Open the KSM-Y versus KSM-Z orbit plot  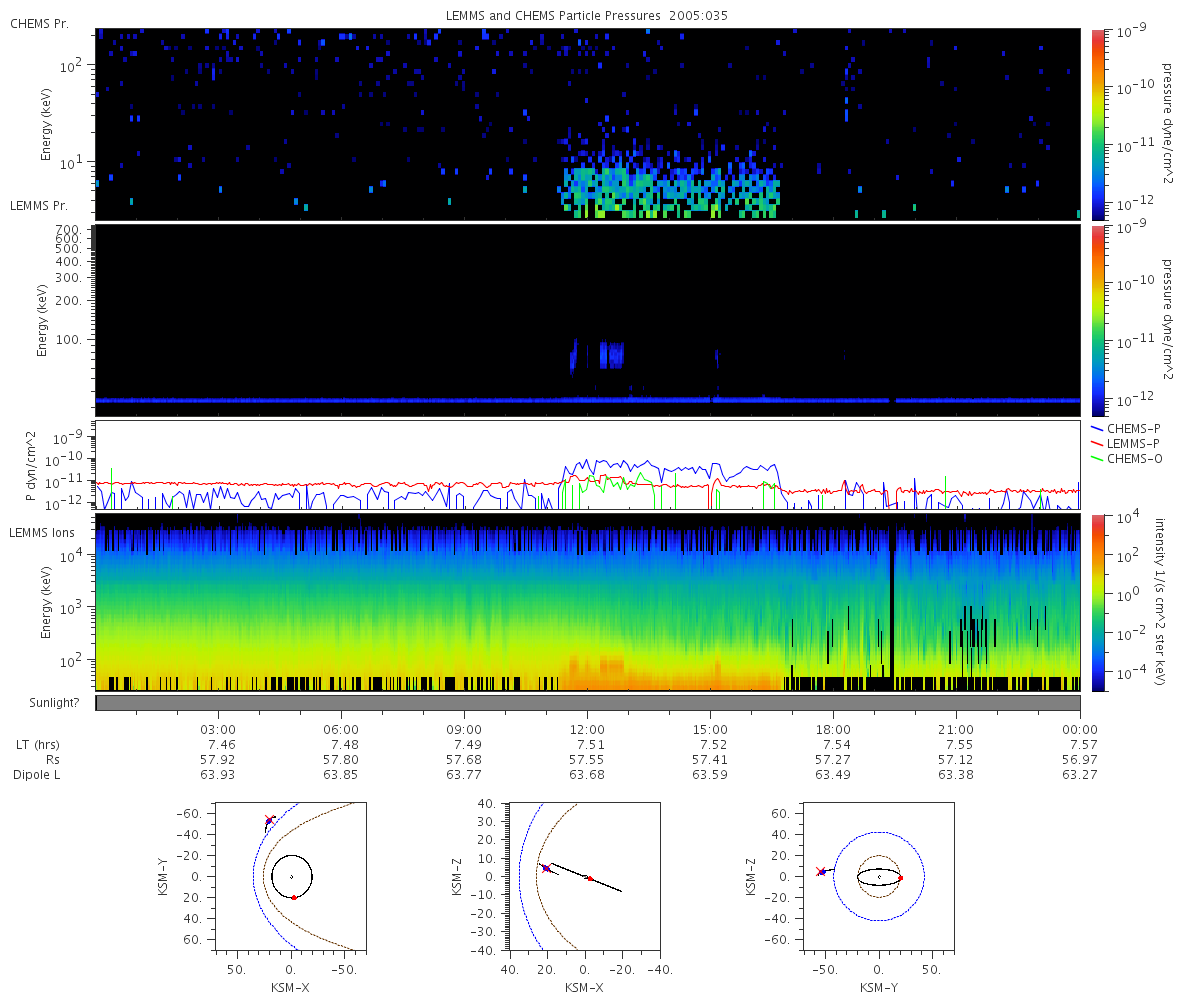click(879, 875)
